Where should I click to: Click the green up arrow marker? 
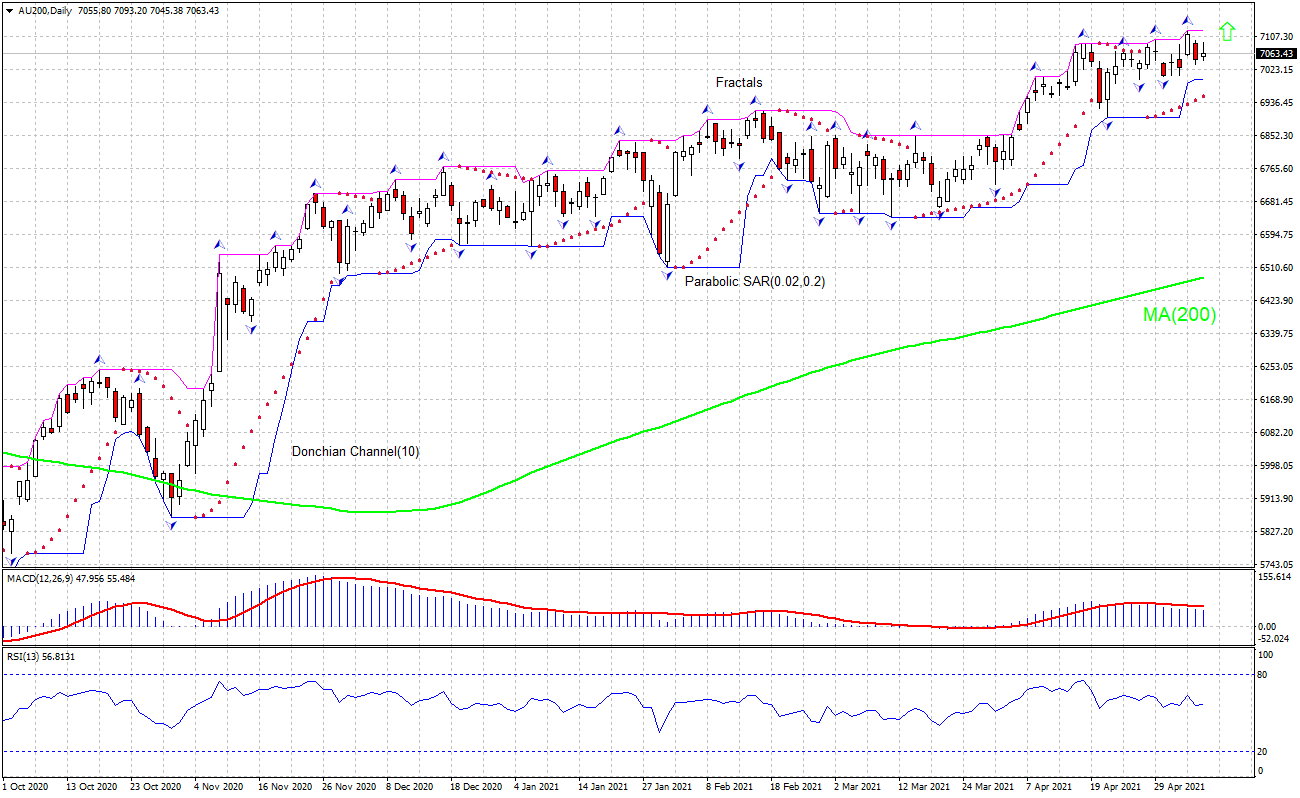tap(1226, 32)
